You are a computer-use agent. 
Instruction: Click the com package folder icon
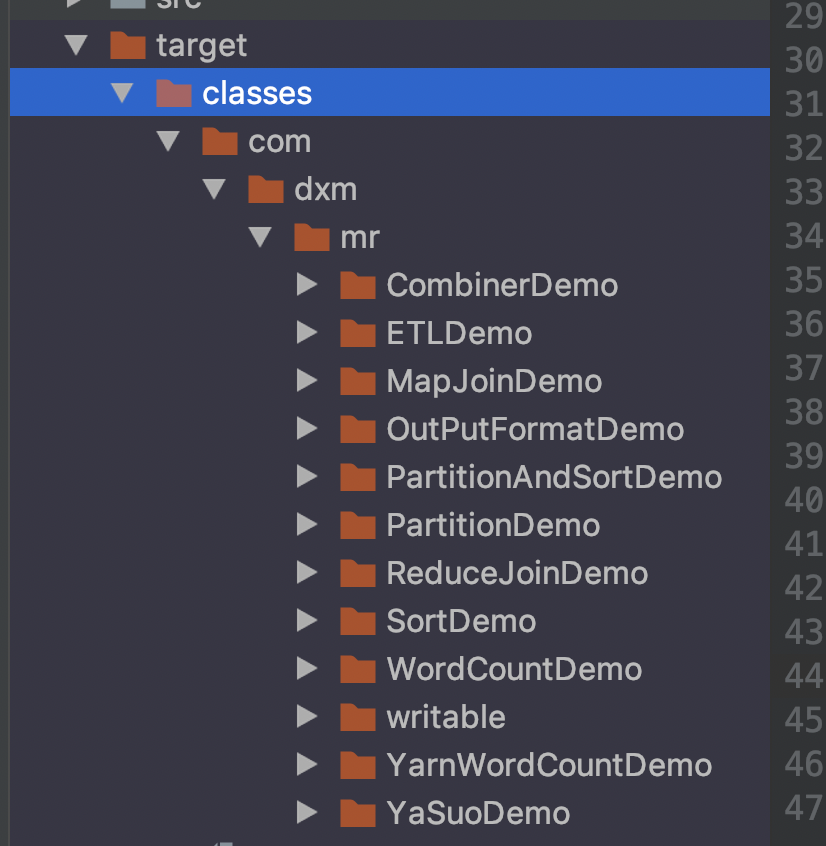[x=219, y=142]
